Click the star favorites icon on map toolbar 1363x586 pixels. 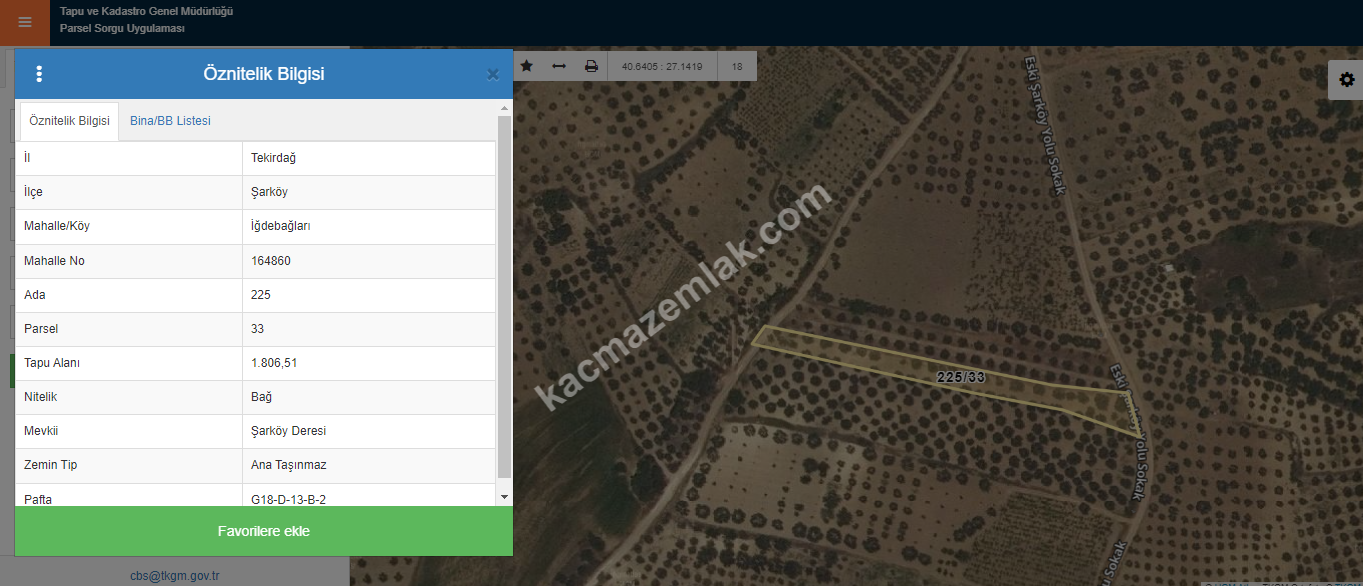pos(527,66)
